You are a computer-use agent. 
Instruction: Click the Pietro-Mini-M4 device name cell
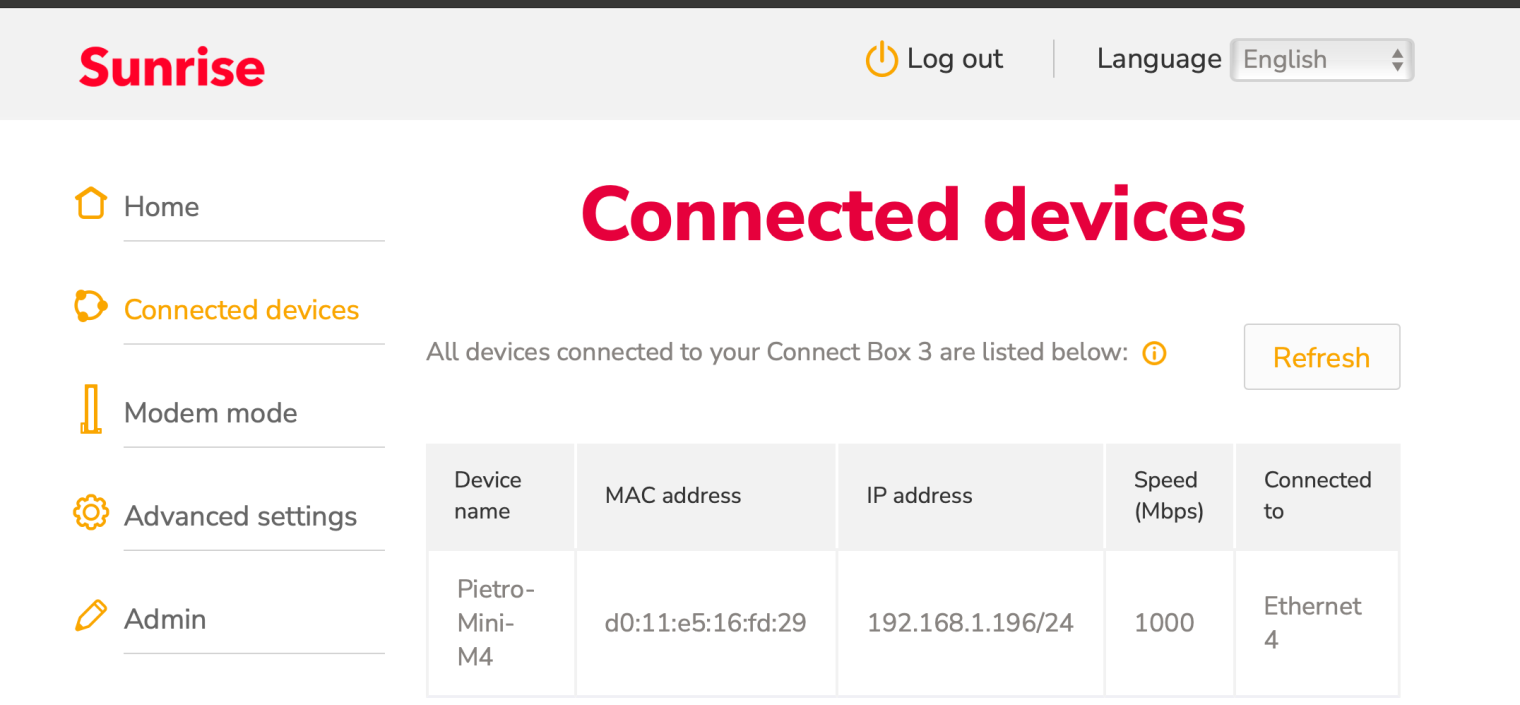pos(495,622)
